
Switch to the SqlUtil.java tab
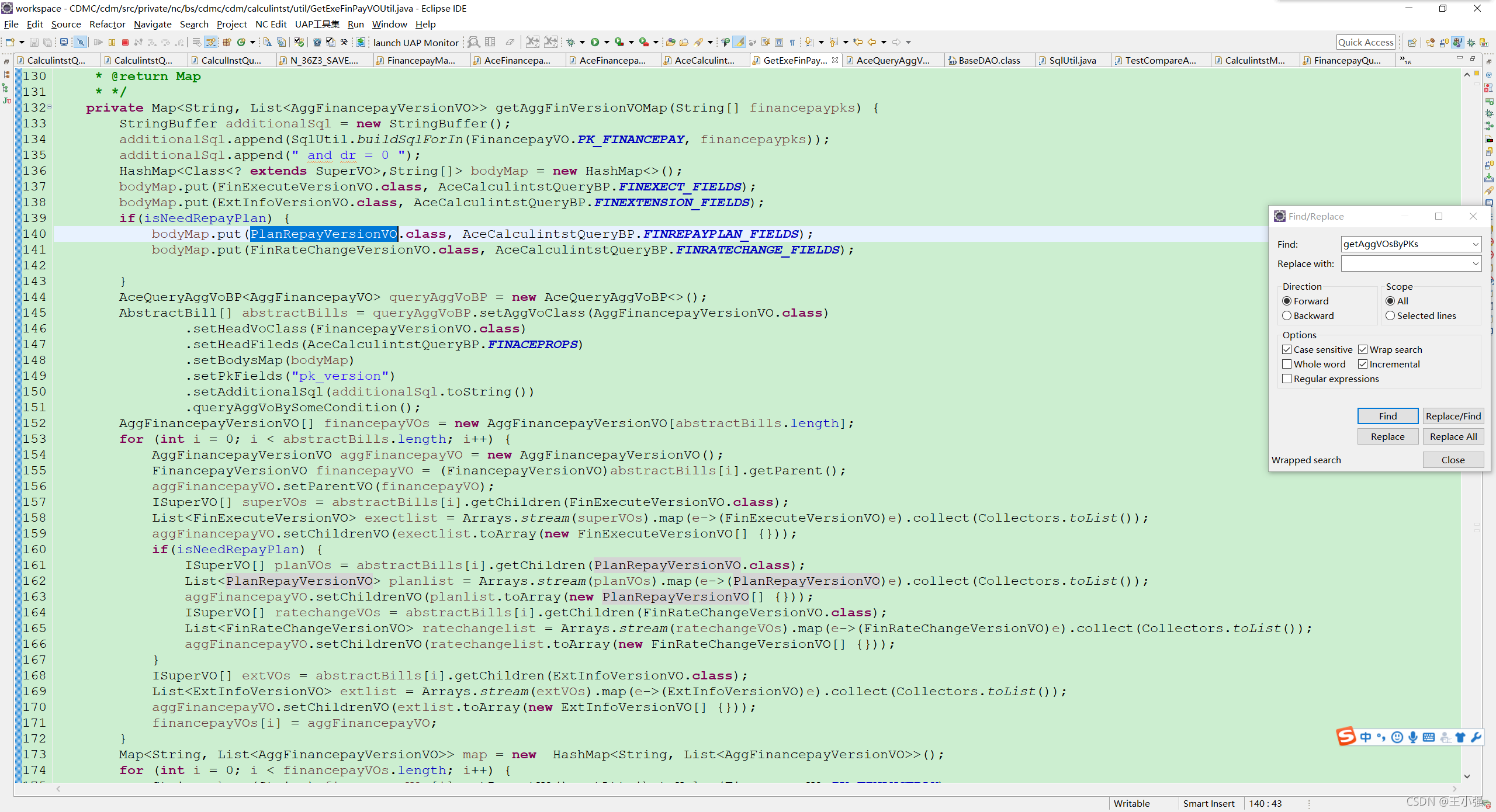tap(1072, 60)
